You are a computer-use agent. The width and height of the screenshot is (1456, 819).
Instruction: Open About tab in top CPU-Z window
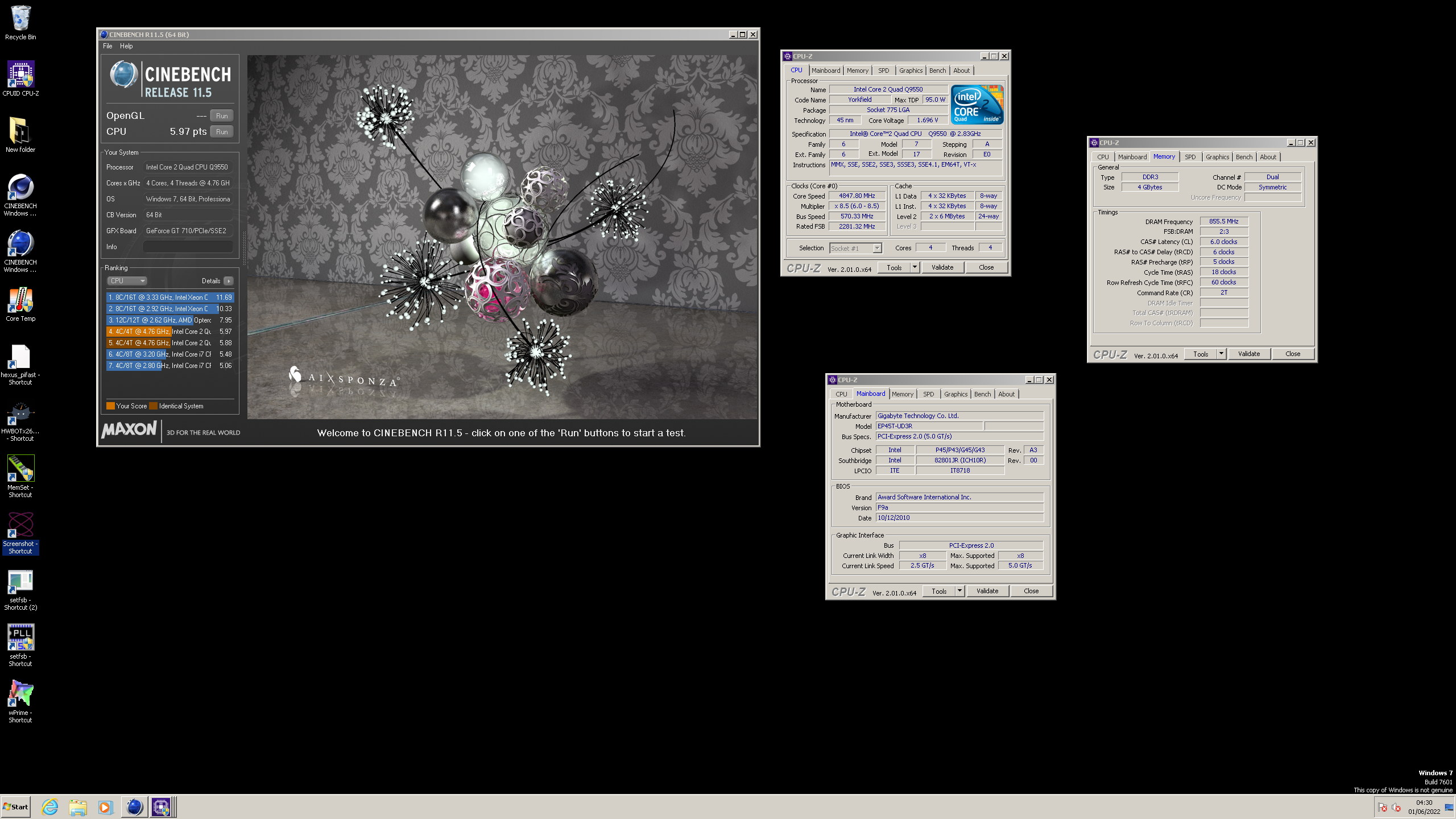pyautogui.click(x=961, y=71)
